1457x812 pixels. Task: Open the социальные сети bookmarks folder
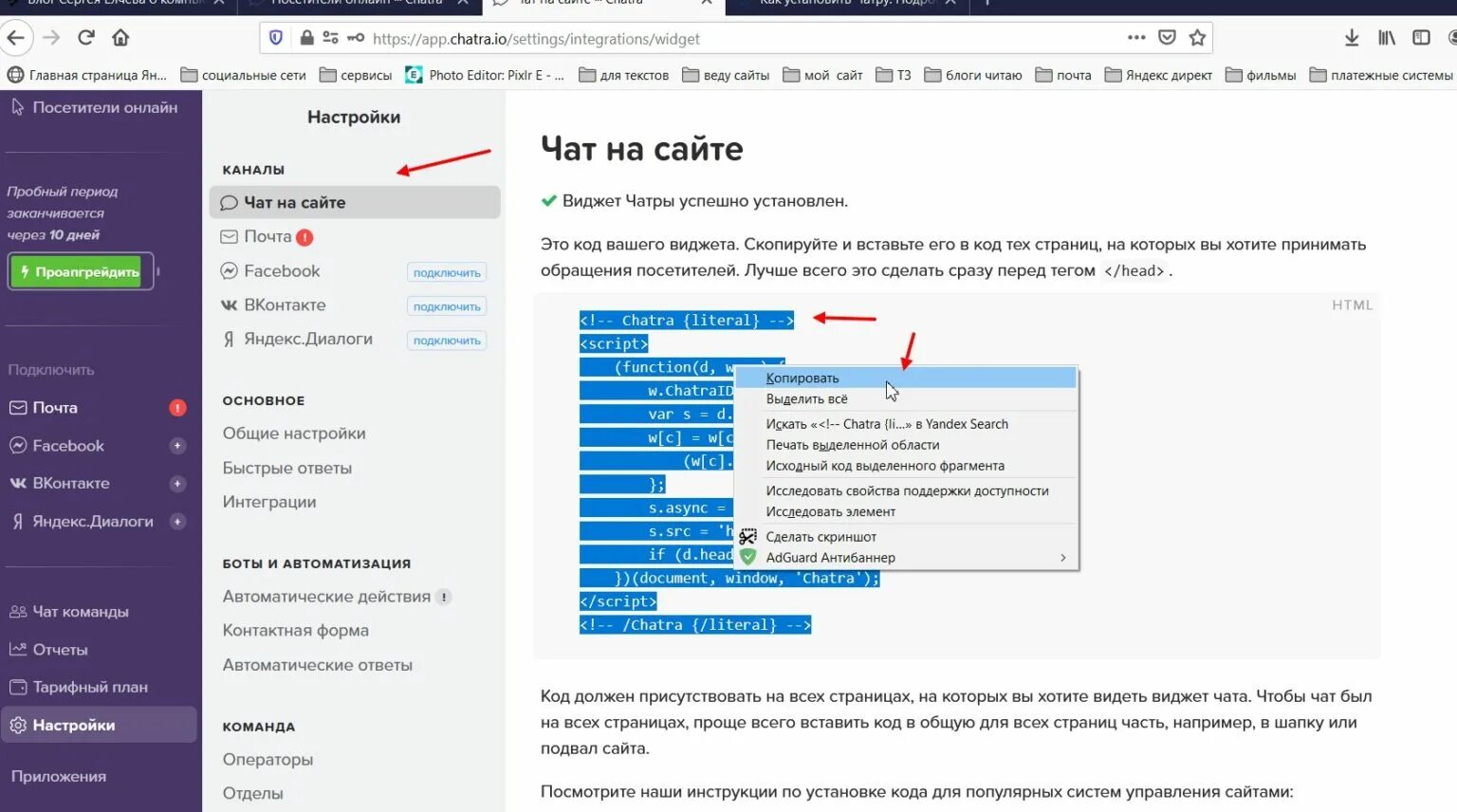(x=244, y=75)
